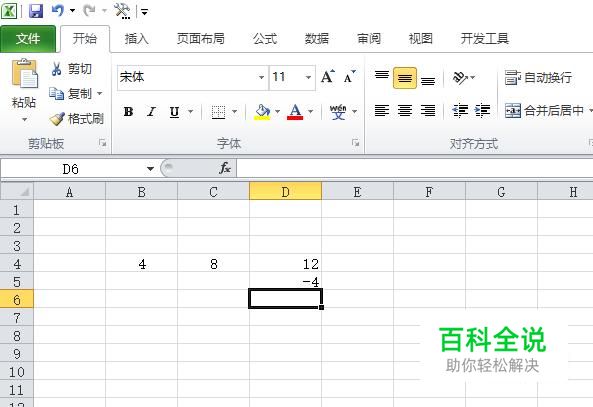Open the Font (字体) dialog launcher
Viewport: 593px width, 407px height.
tap(355, 143)
